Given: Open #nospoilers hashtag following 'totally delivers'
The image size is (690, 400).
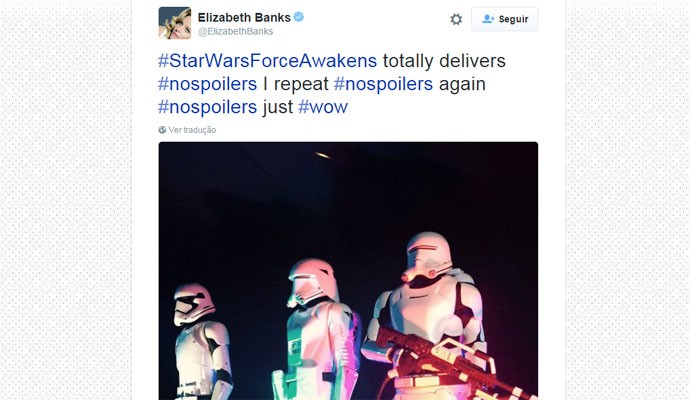Looking at the screenshot, I should 207,84.
